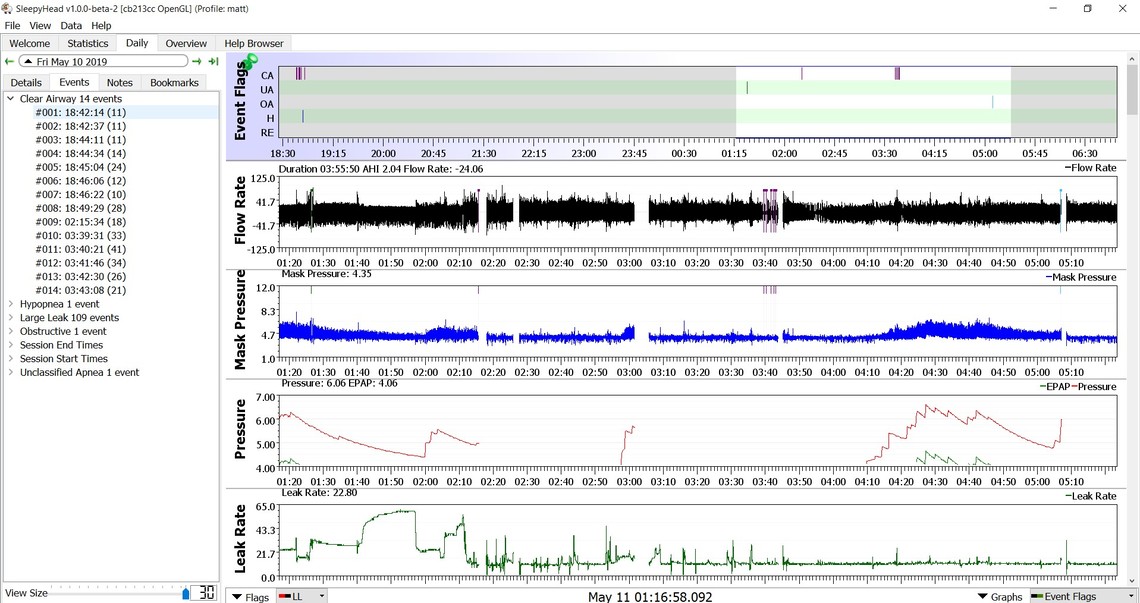
Task: Select event #005: 18:45:04 (24)
Action: (x=81, y=167)
